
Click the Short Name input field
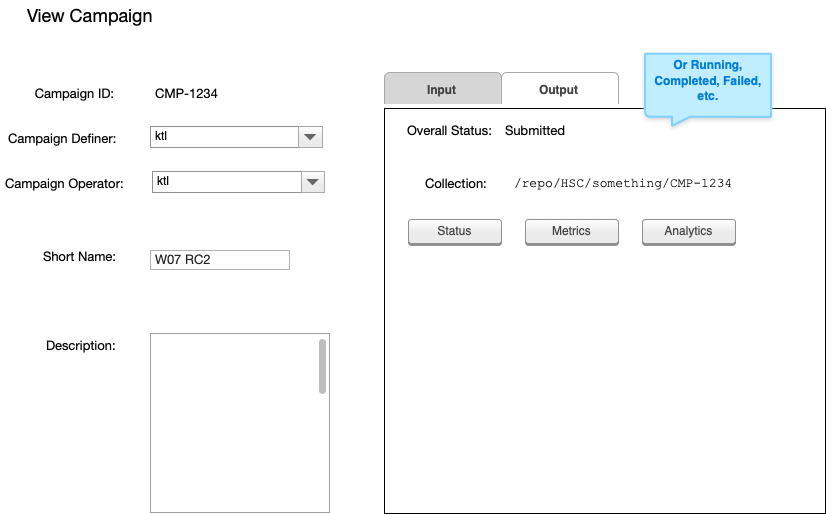click(x=220, y=260)
